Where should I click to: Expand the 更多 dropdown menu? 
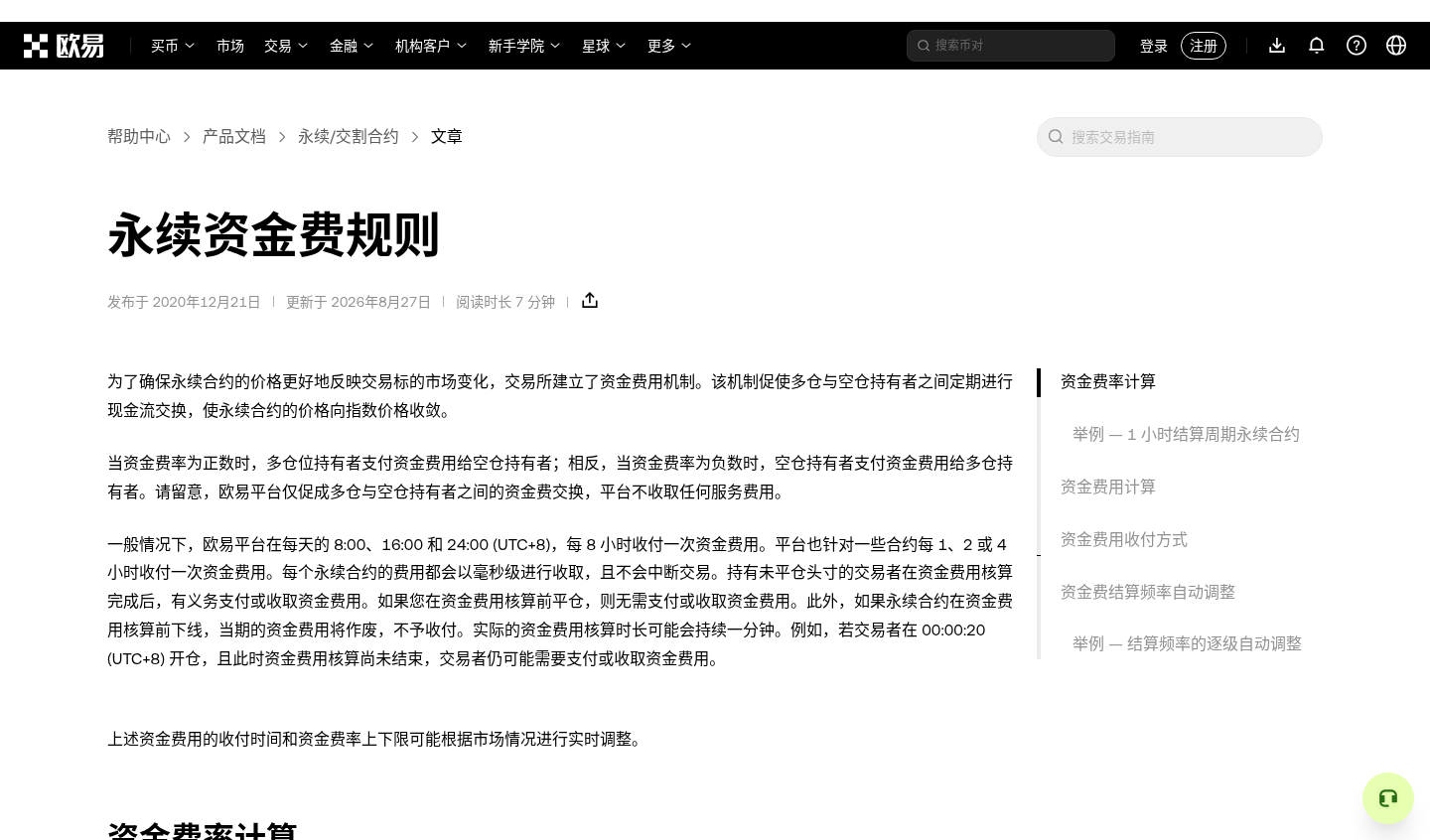point(669,46)
